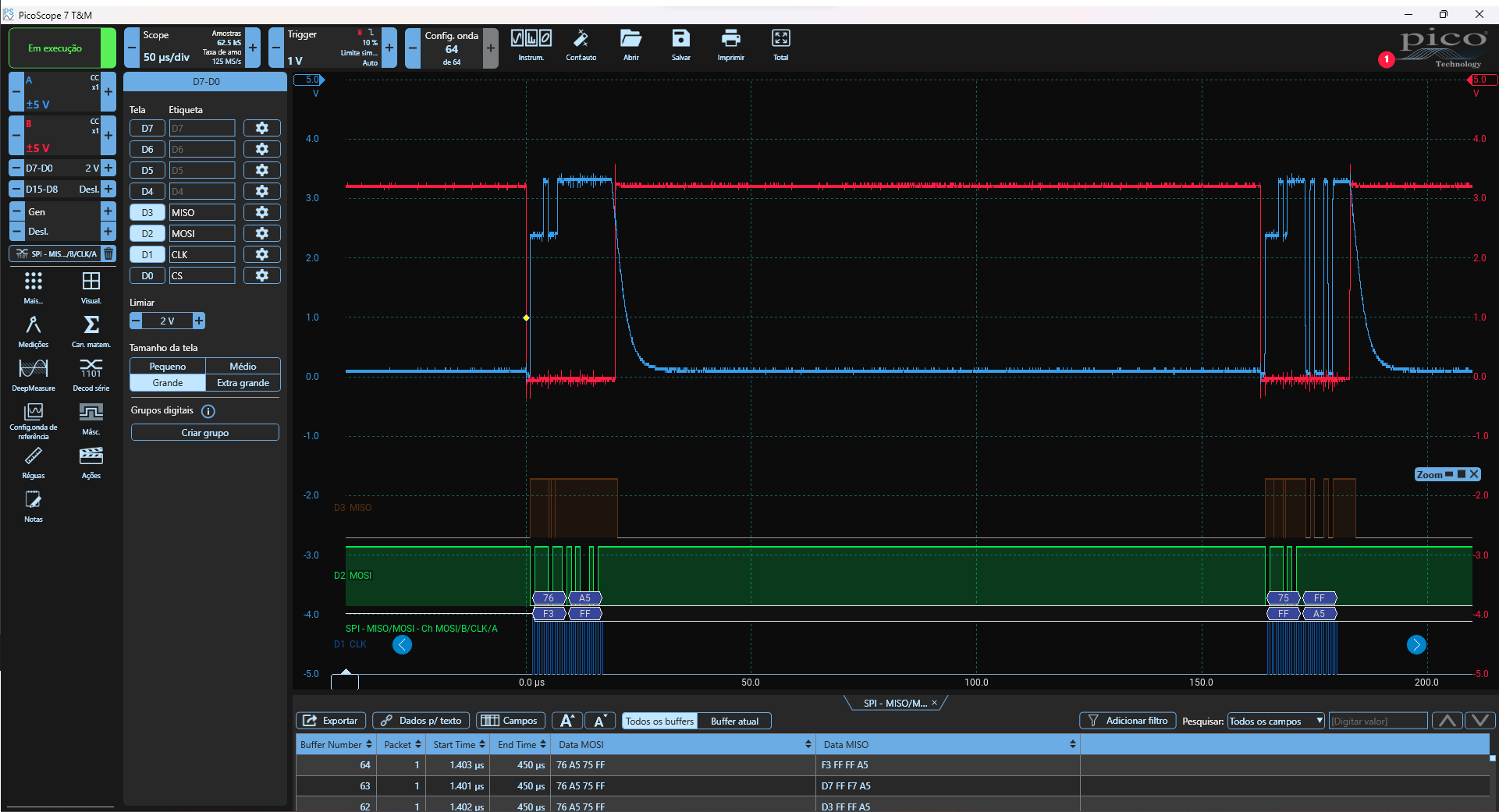This screenshot has width=1499, height=812.
Task: Open settings gear for D1 CLK
Action: coord(262,254)
